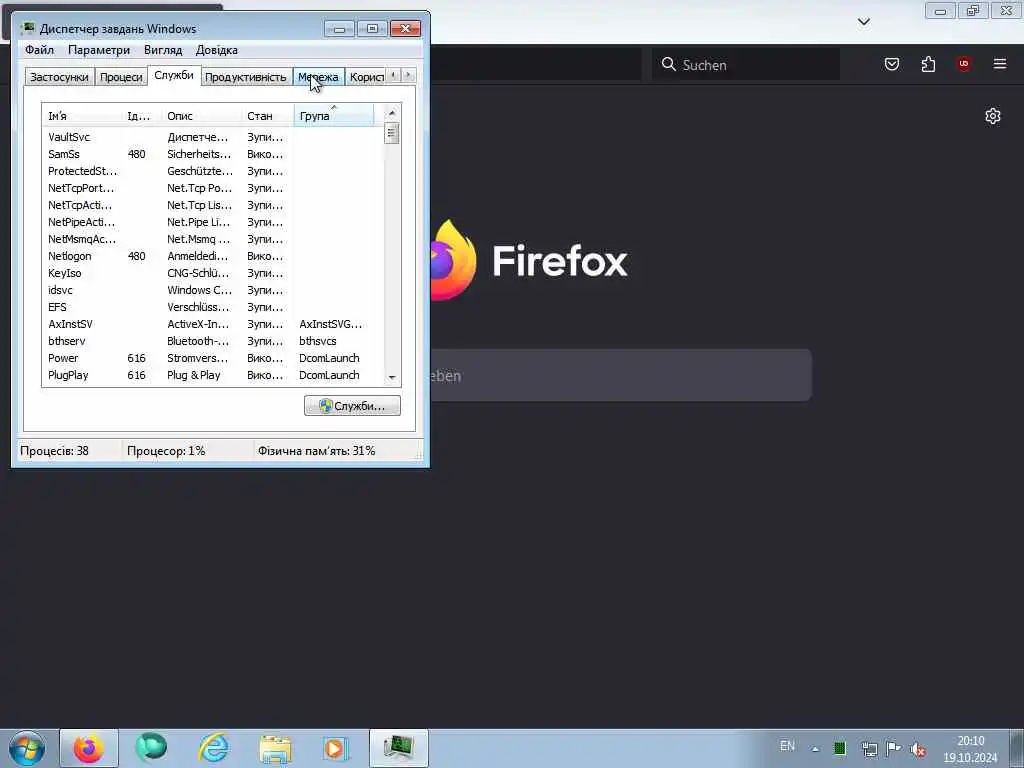Image resolution: width=1024 pixels, height=768 pixels.
Task: Open the Параметри menu
Action: 99,50
